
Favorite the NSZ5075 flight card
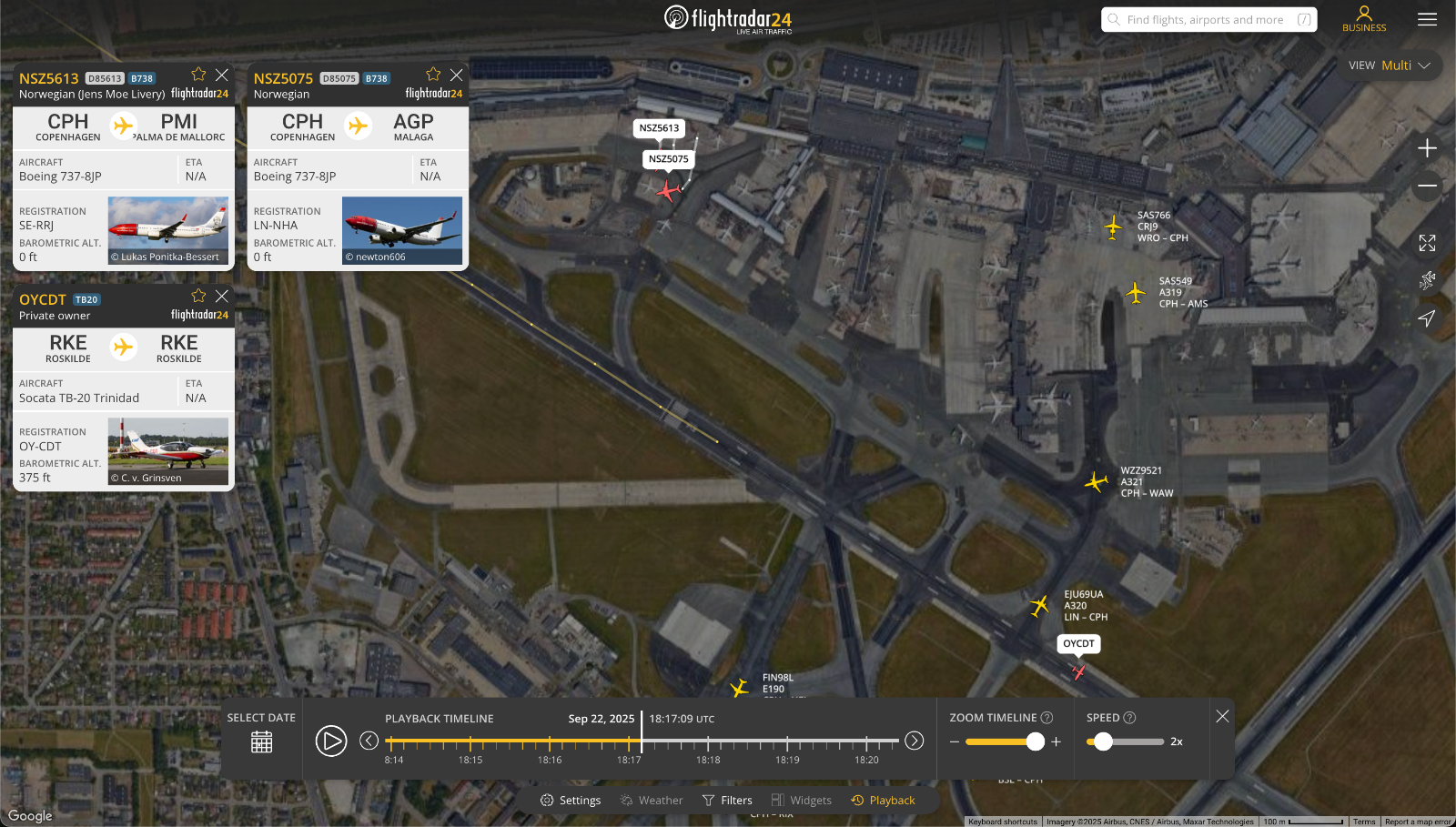433,75
